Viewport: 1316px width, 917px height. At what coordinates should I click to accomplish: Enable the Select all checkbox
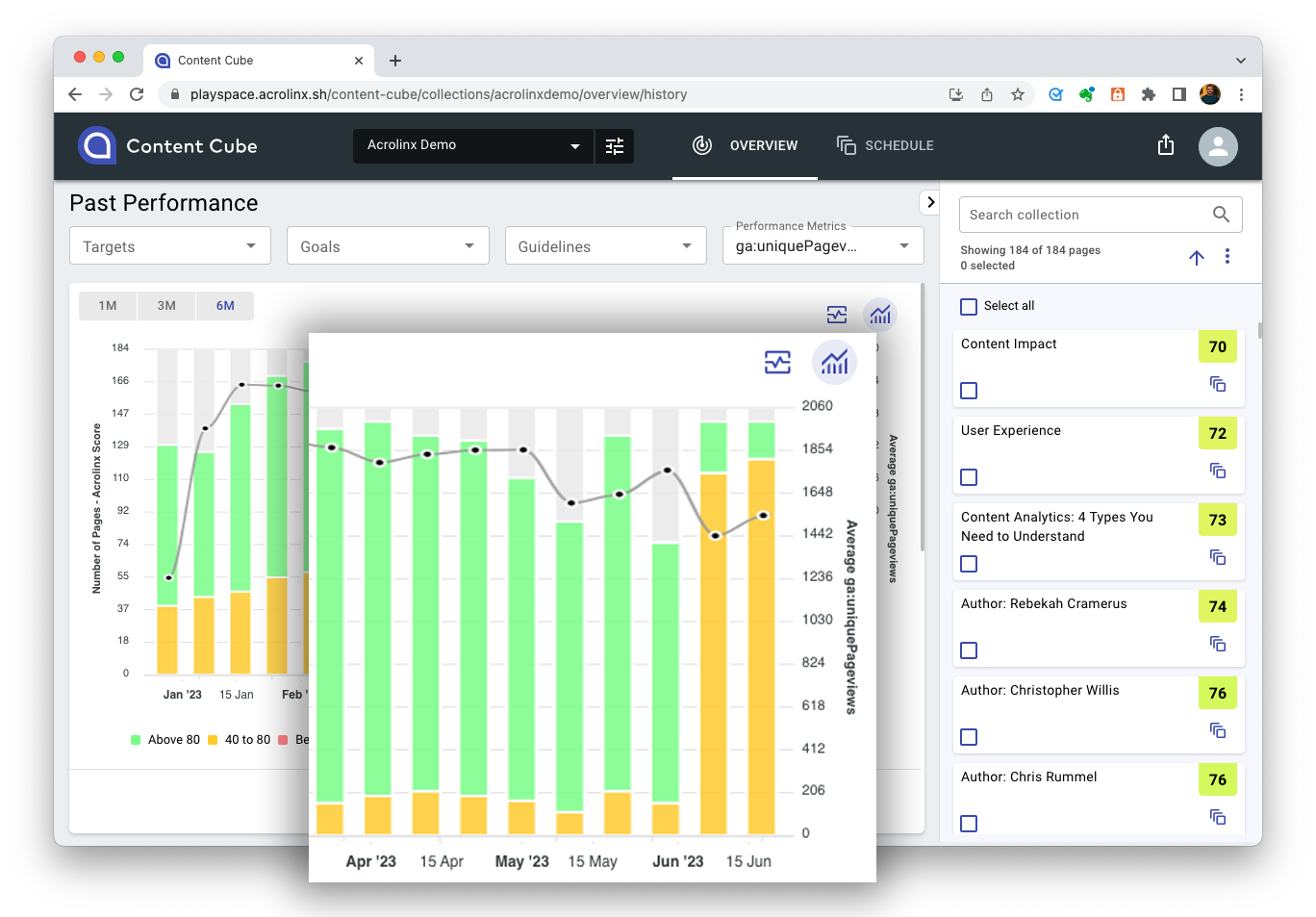969,306
